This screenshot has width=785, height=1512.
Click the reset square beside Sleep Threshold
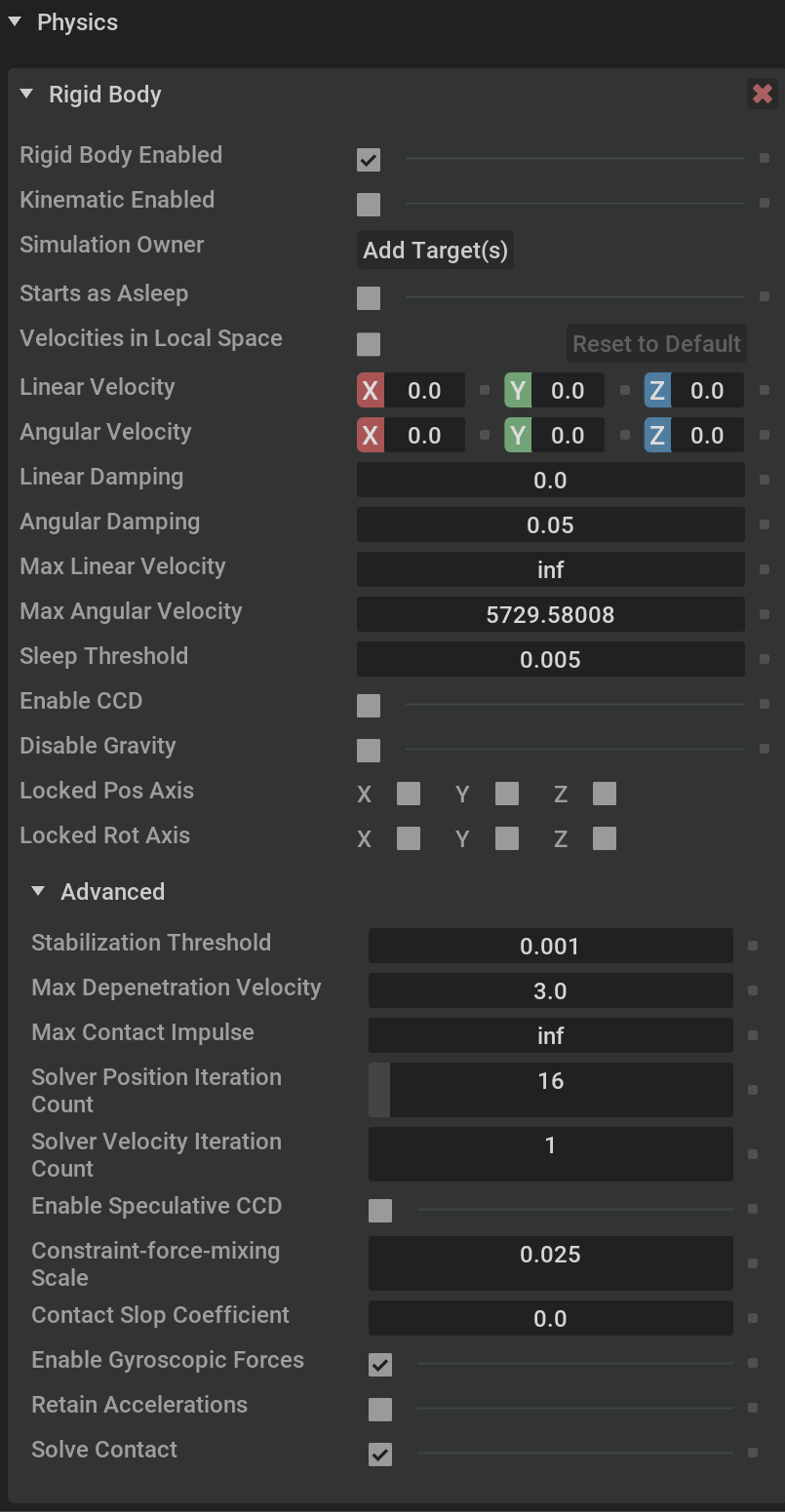tap(765, 660)
